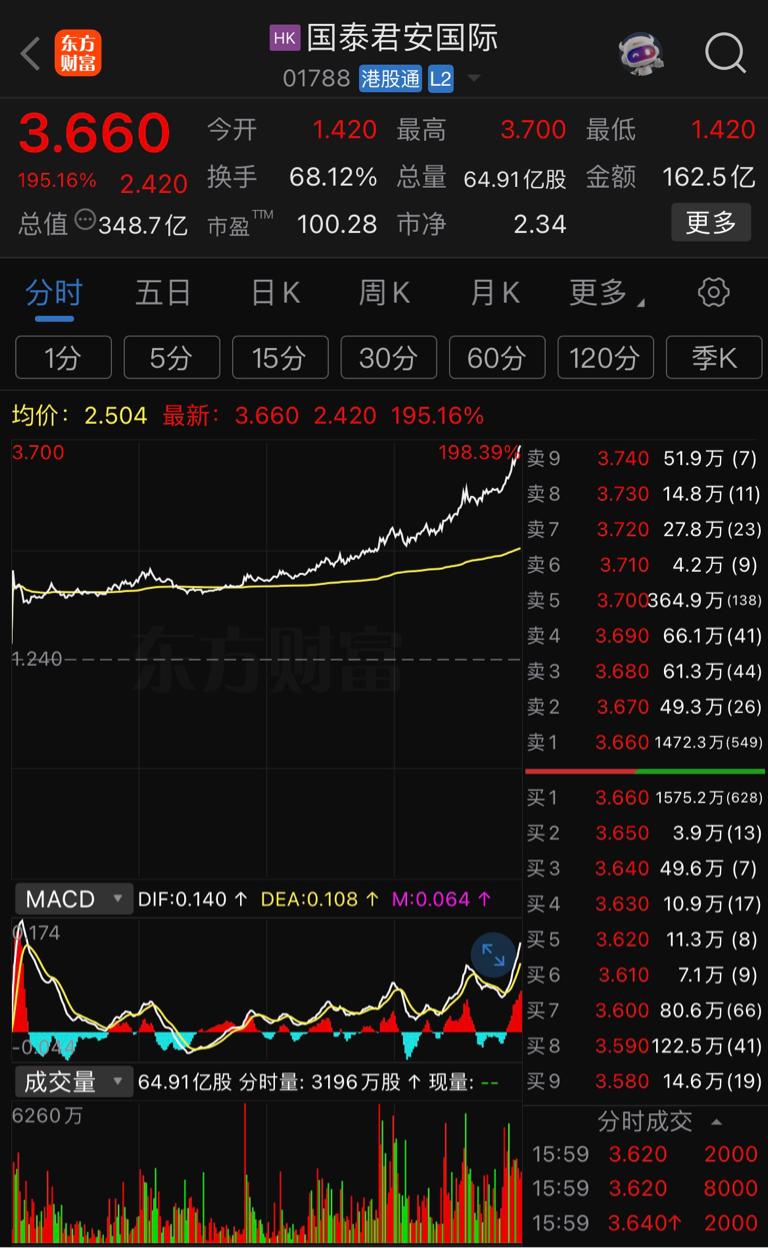The height and width of the screenshot is (1248, 768).
Task: Tap 卖9 row at 3.740
Action: click(644, 459)
